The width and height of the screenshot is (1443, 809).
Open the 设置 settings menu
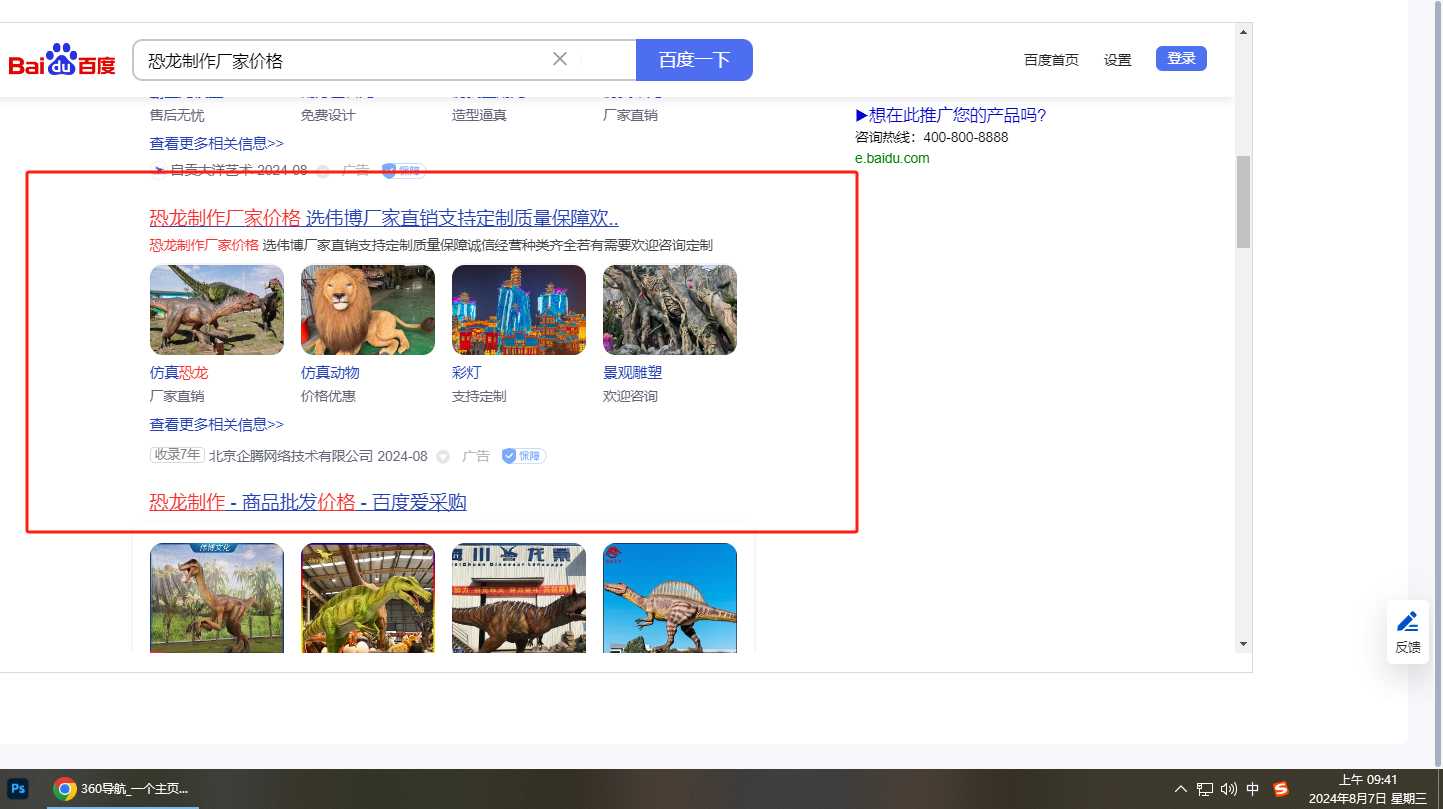(1117, 60)
